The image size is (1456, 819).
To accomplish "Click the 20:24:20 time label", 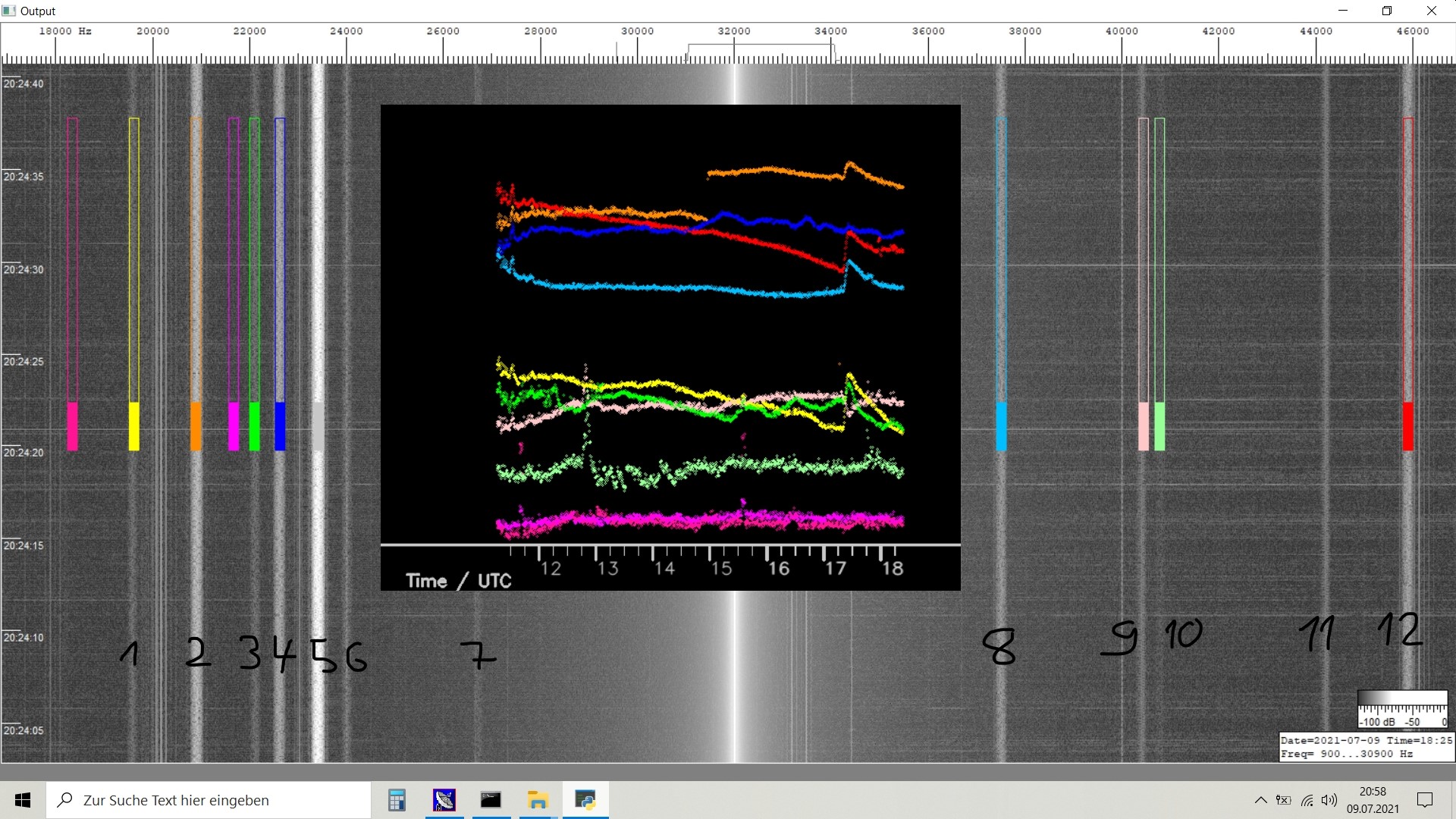I will [24, 452].
